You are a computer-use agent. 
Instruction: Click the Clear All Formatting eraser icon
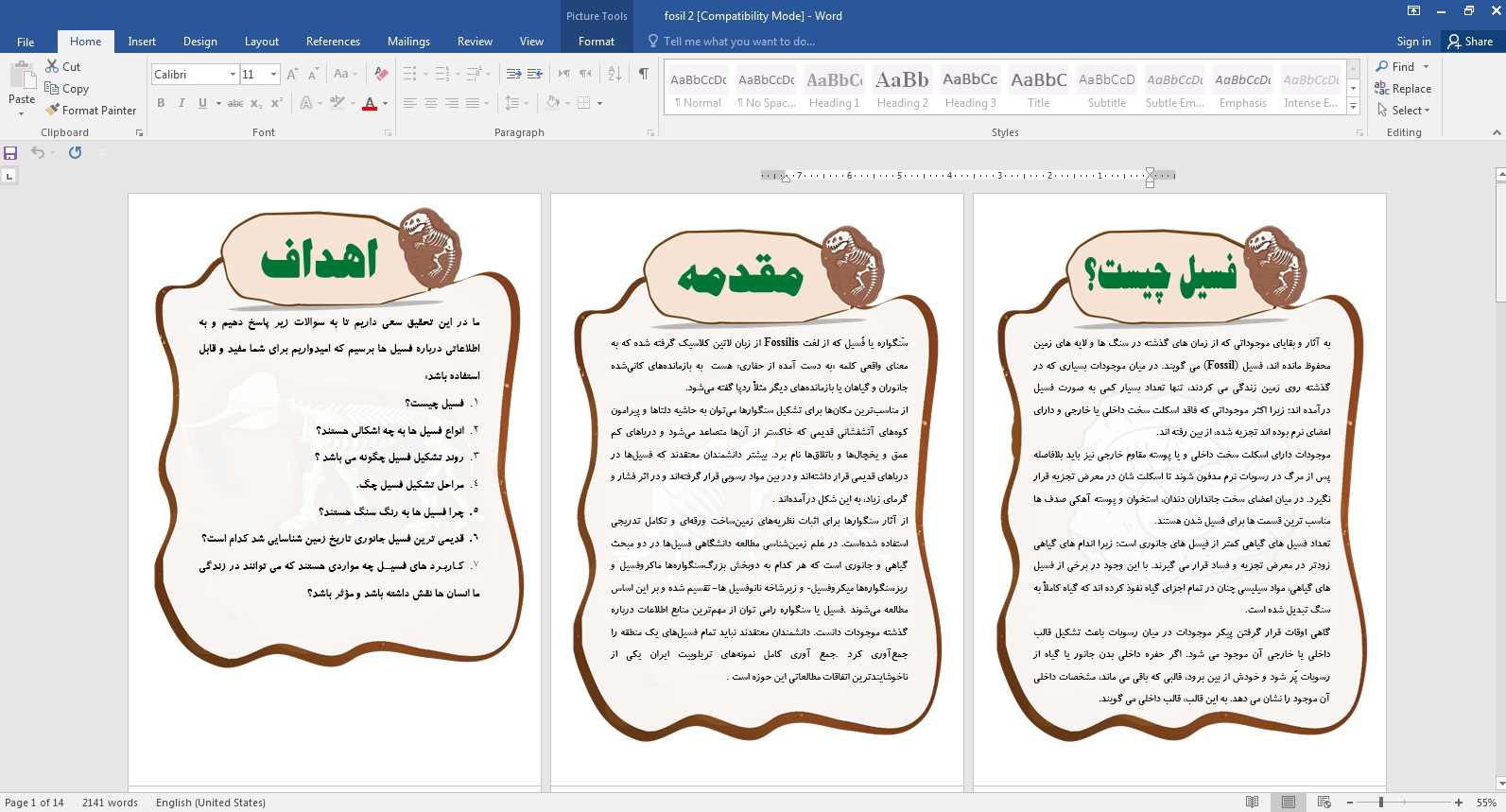381,74
